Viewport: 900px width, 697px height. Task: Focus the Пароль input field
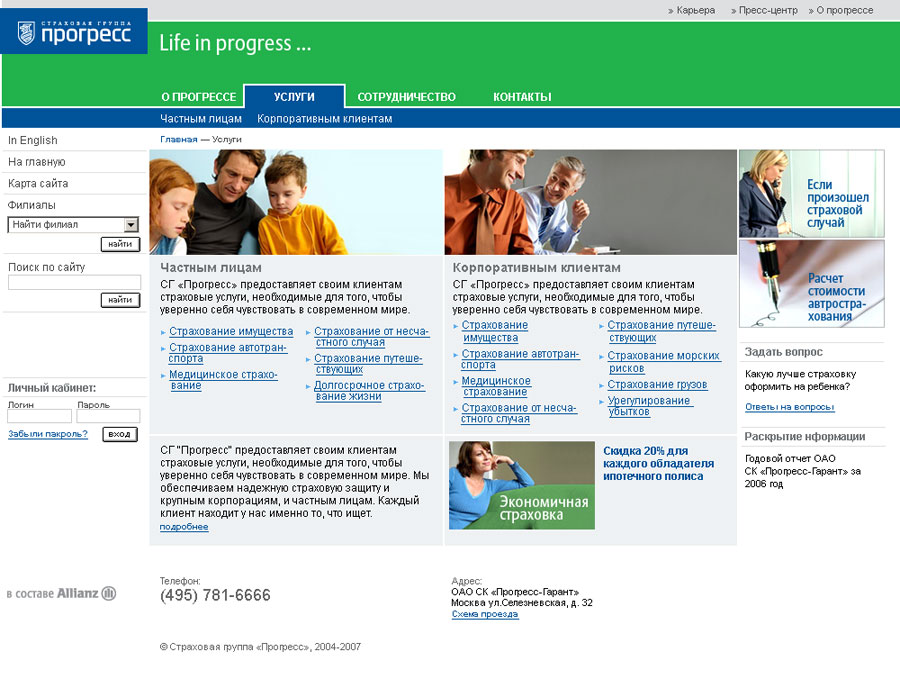(x=108, y=416)
